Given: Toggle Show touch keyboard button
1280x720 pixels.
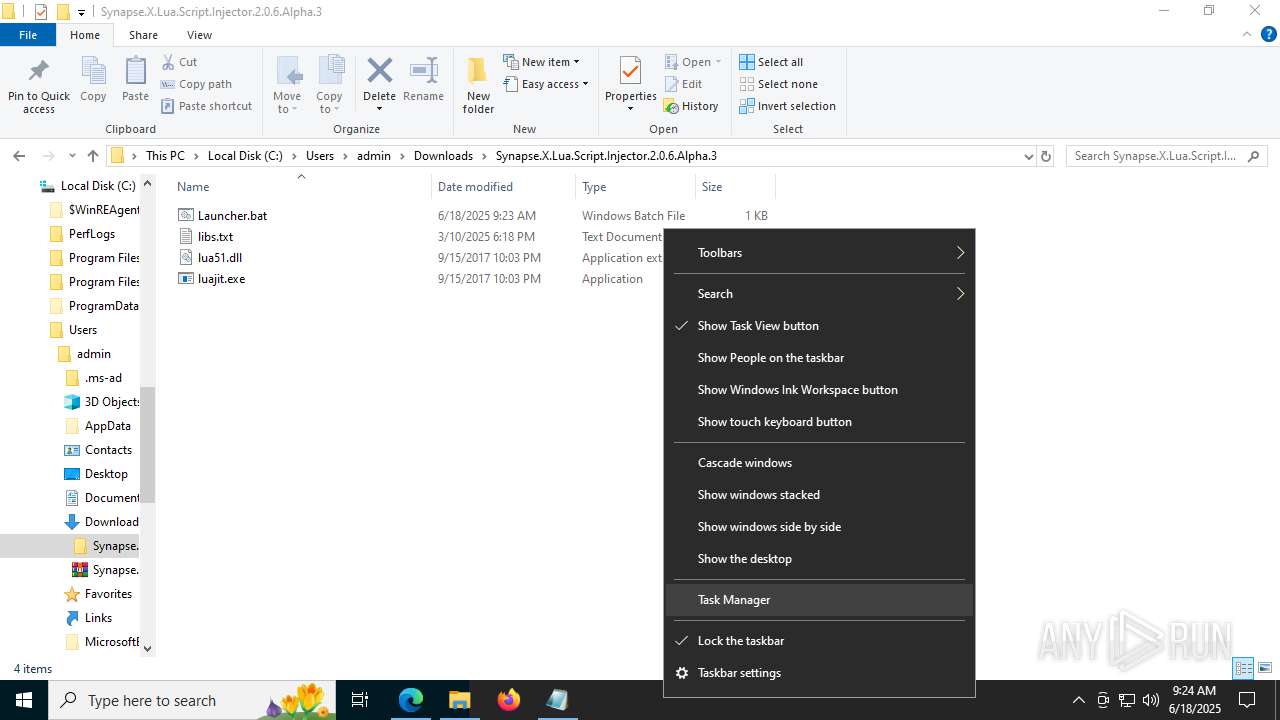Looking at the screenshot, I should [819, 422].
